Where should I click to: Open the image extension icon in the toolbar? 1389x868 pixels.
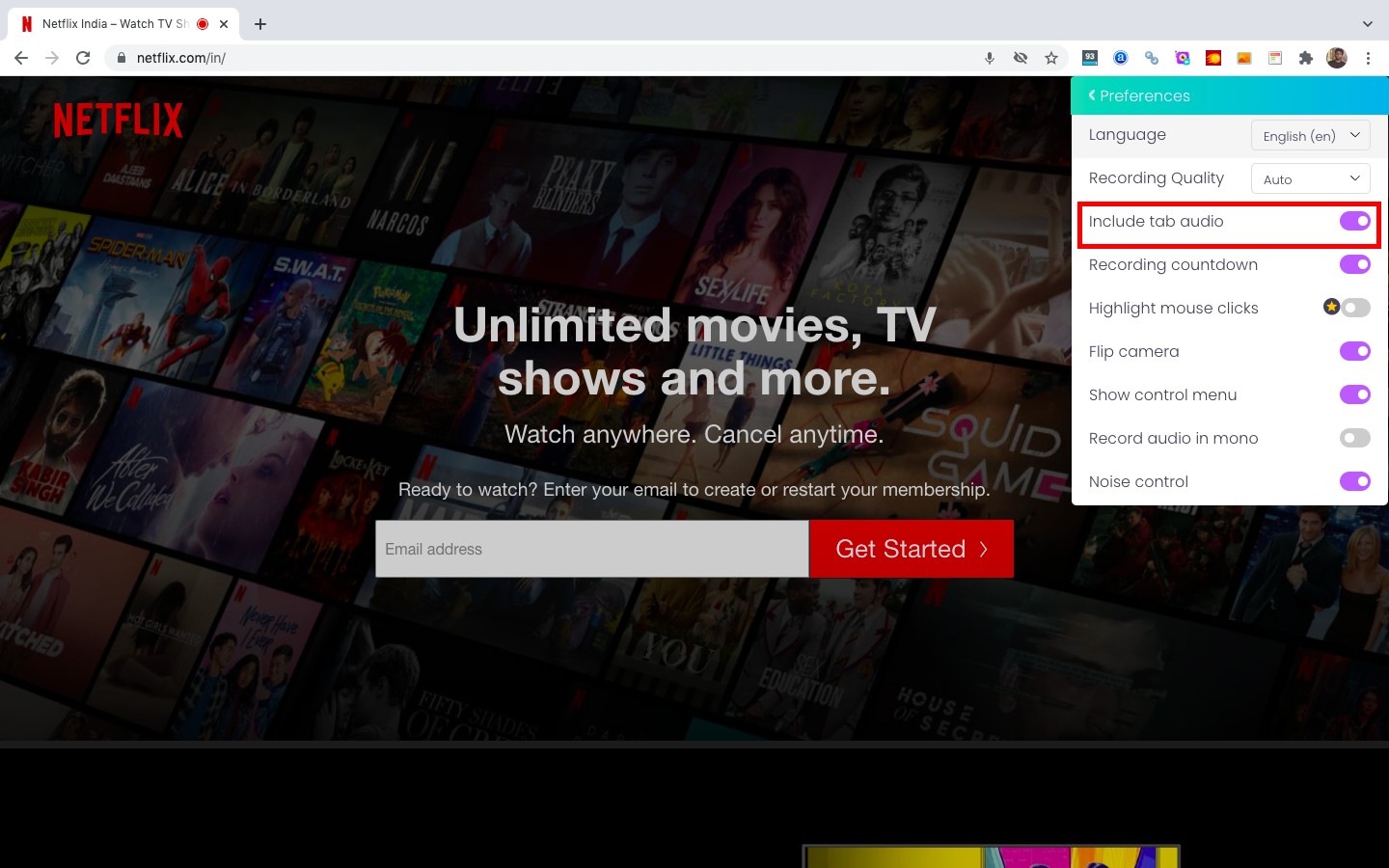click(1244, 58)
